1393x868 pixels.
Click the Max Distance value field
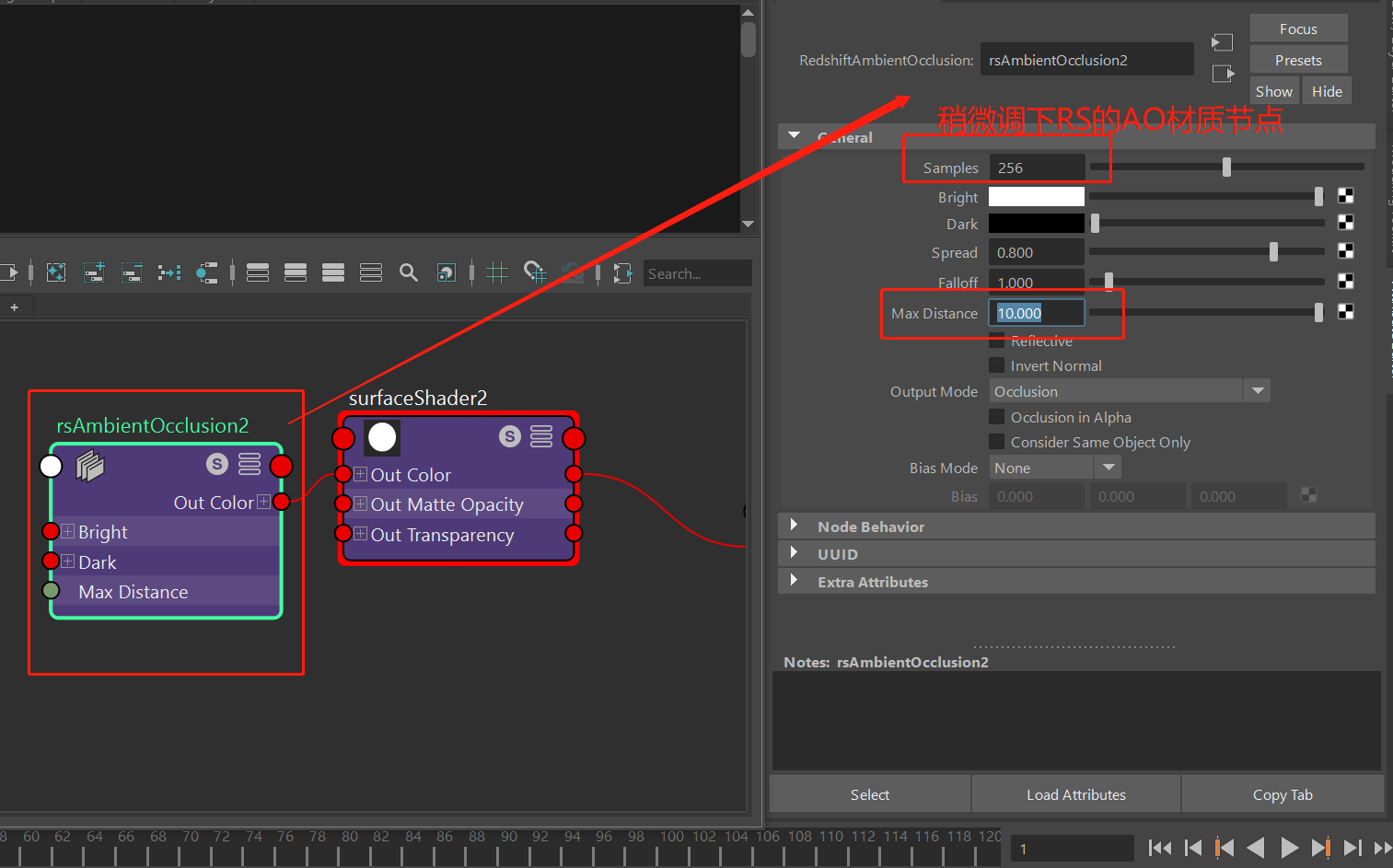pos(1037,313)
